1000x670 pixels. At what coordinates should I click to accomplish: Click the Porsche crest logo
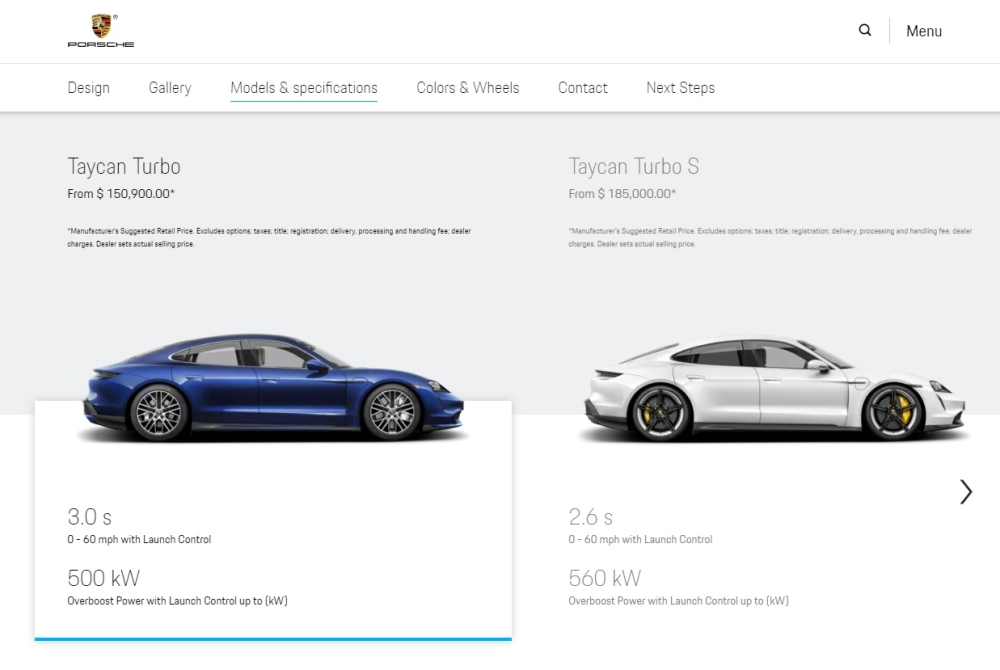(101, 31)
